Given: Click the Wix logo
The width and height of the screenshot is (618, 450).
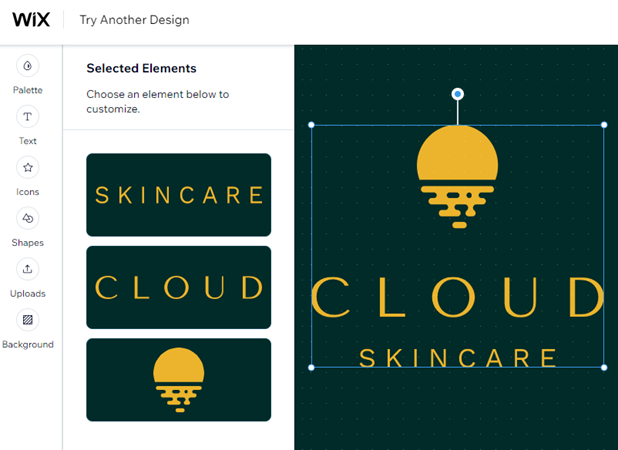Looking at the screenshot, I should (31, 19).
